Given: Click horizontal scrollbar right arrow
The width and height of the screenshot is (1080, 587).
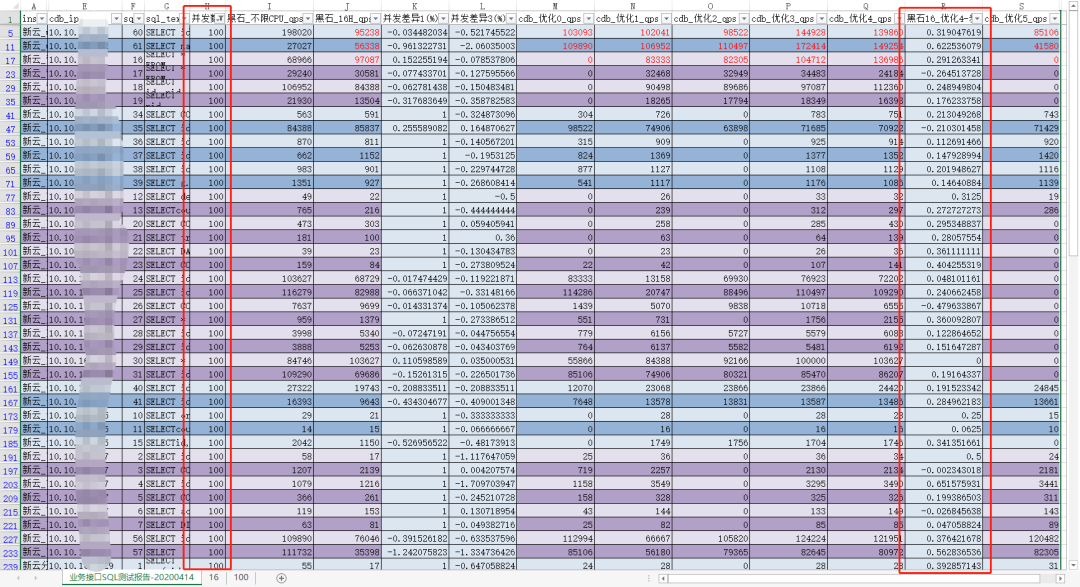Looking at the screenshot, I should click(x=1061, y=579).
